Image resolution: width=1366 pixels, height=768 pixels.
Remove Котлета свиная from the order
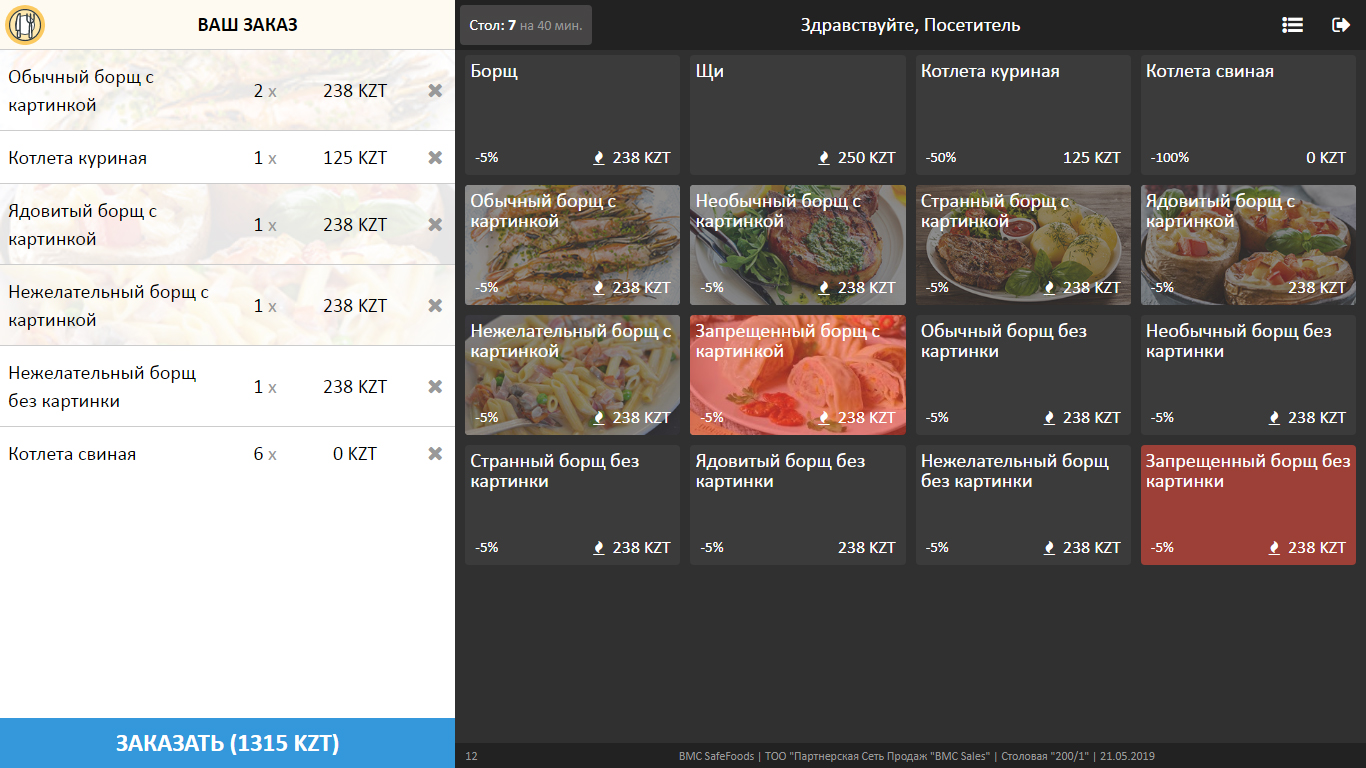(435, 454)
